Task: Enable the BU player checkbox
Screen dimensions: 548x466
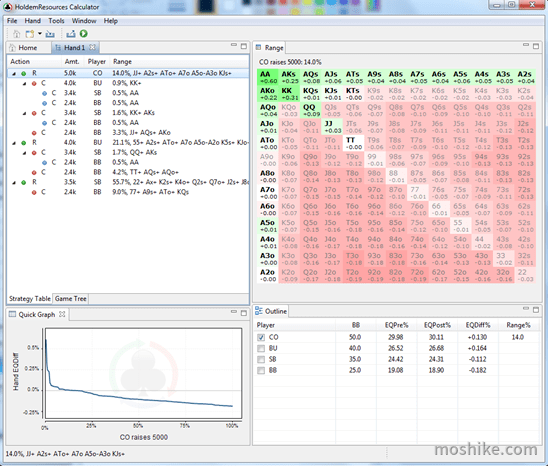Action: click(x=261, y=349)
